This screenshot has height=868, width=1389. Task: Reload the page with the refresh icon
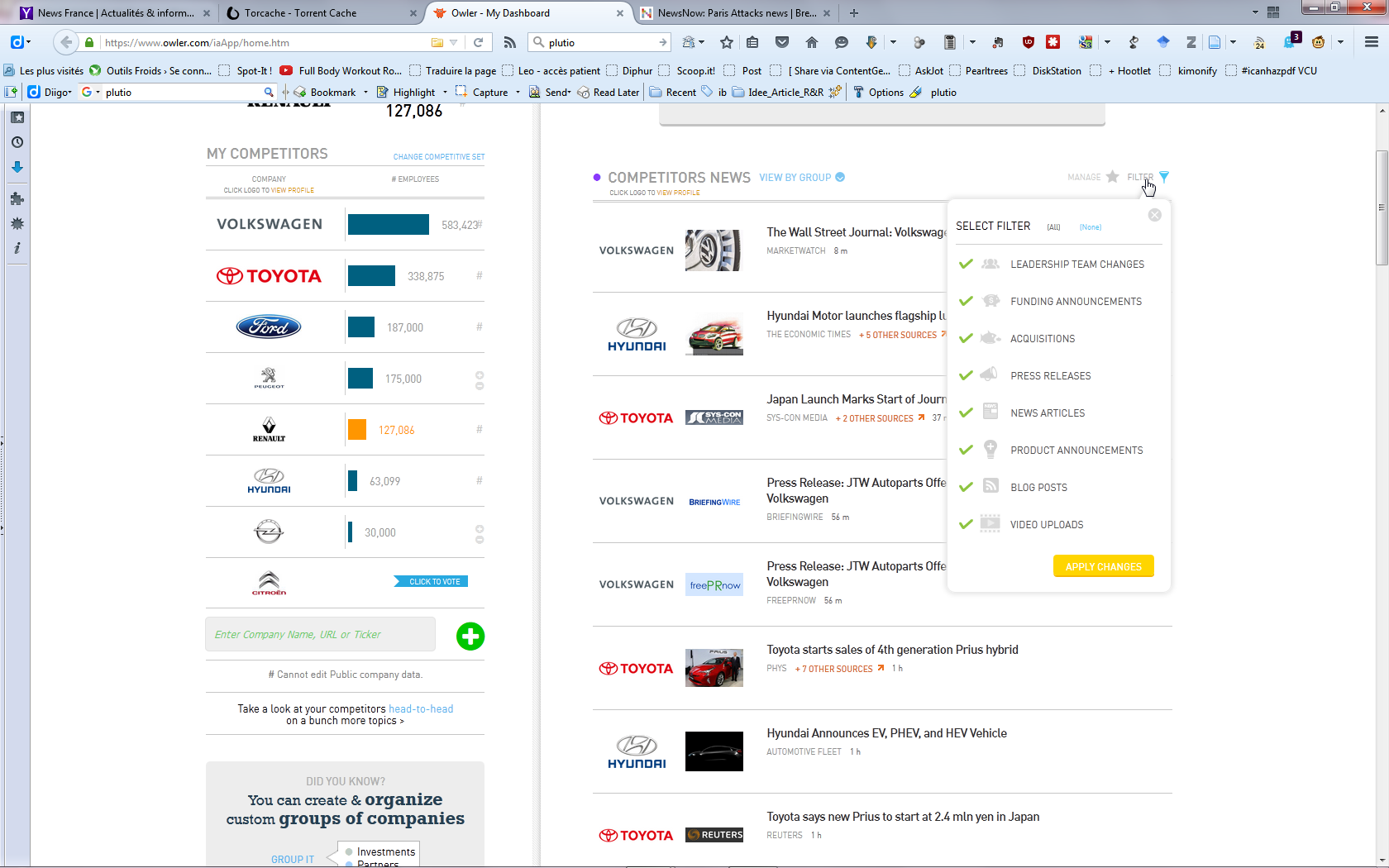click(x=478, y=42)
